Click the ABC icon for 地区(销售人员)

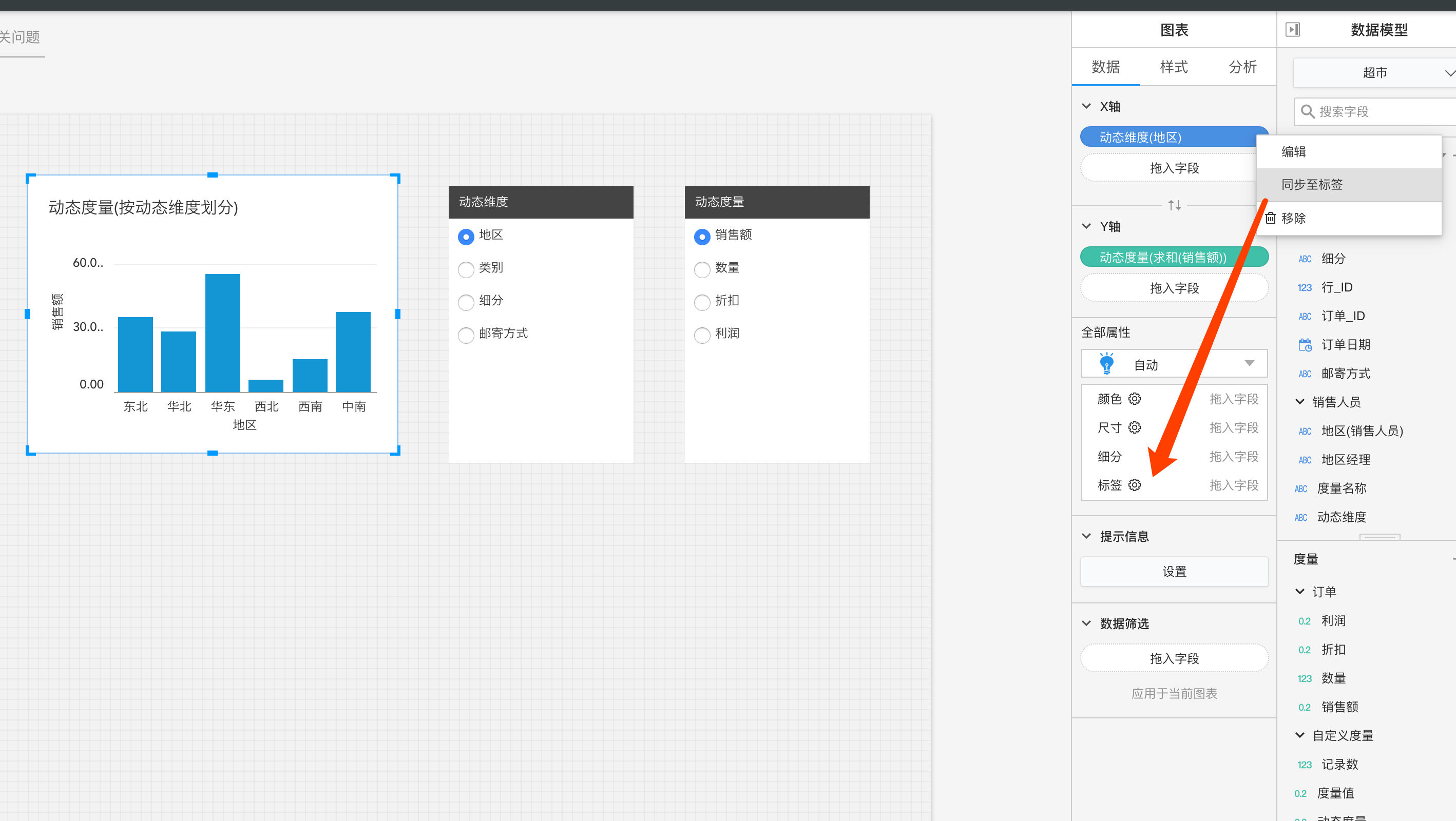point(1305,431)
